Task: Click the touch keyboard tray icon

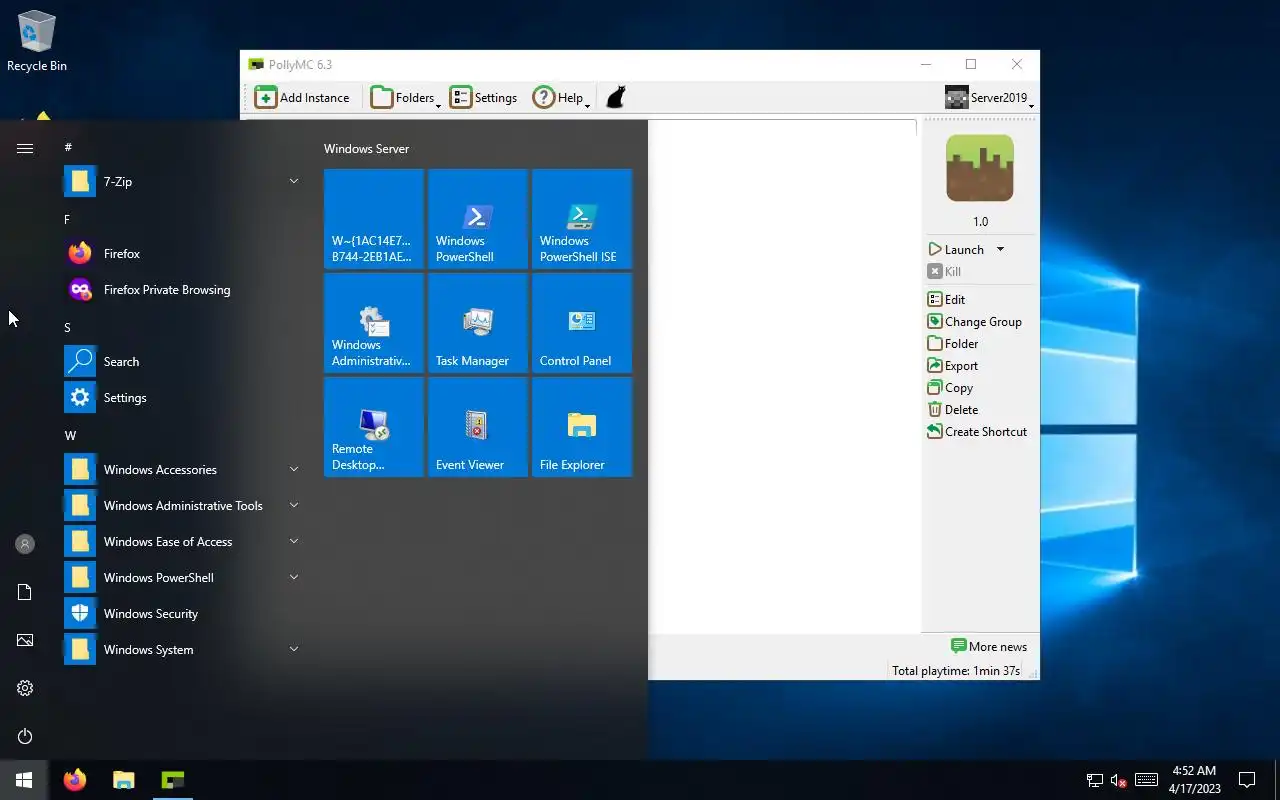Action: (x=1147, y=780)
